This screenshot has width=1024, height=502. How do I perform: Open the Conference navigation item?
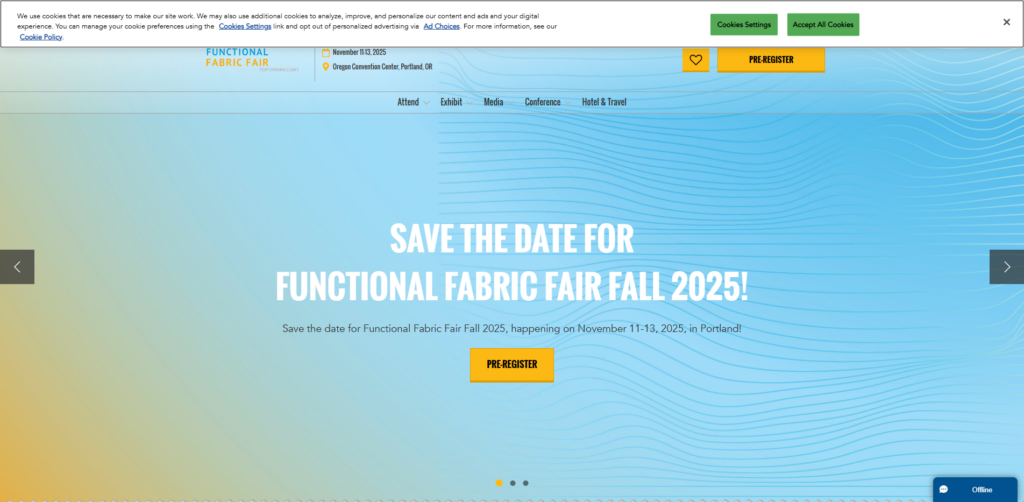point(543,102)
